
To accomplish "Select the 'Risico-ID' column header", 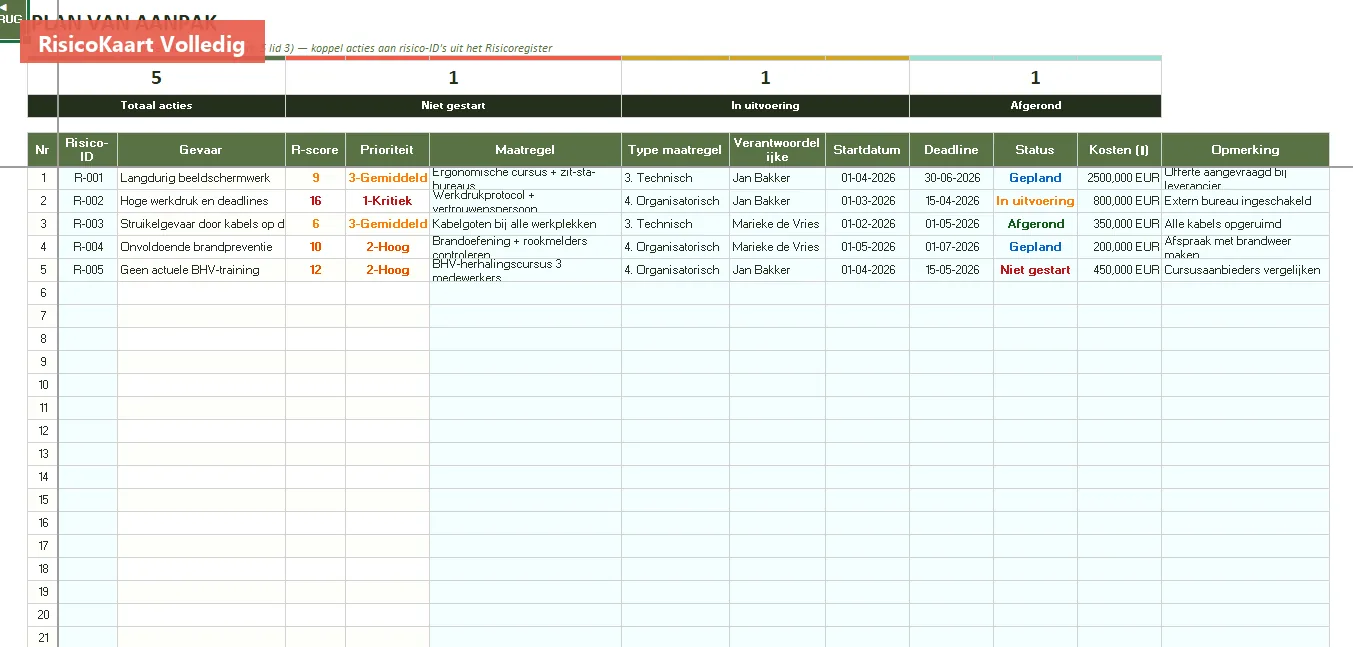I will tap(88, 149).
